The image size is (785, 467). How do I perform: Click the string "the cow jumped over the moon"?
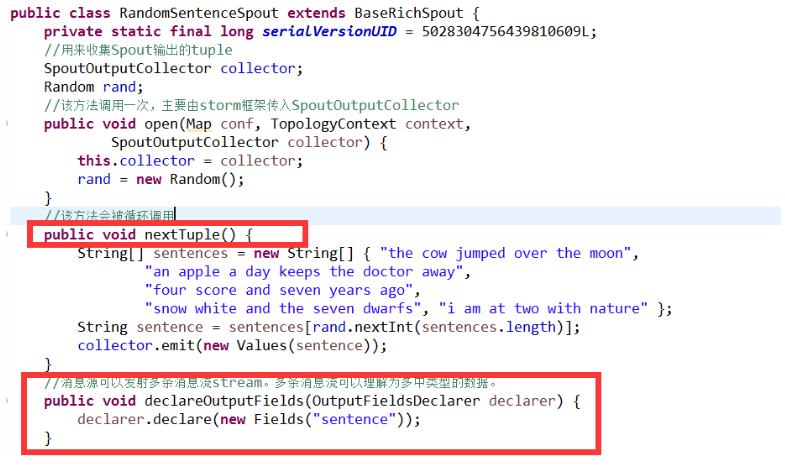[505, 253]
